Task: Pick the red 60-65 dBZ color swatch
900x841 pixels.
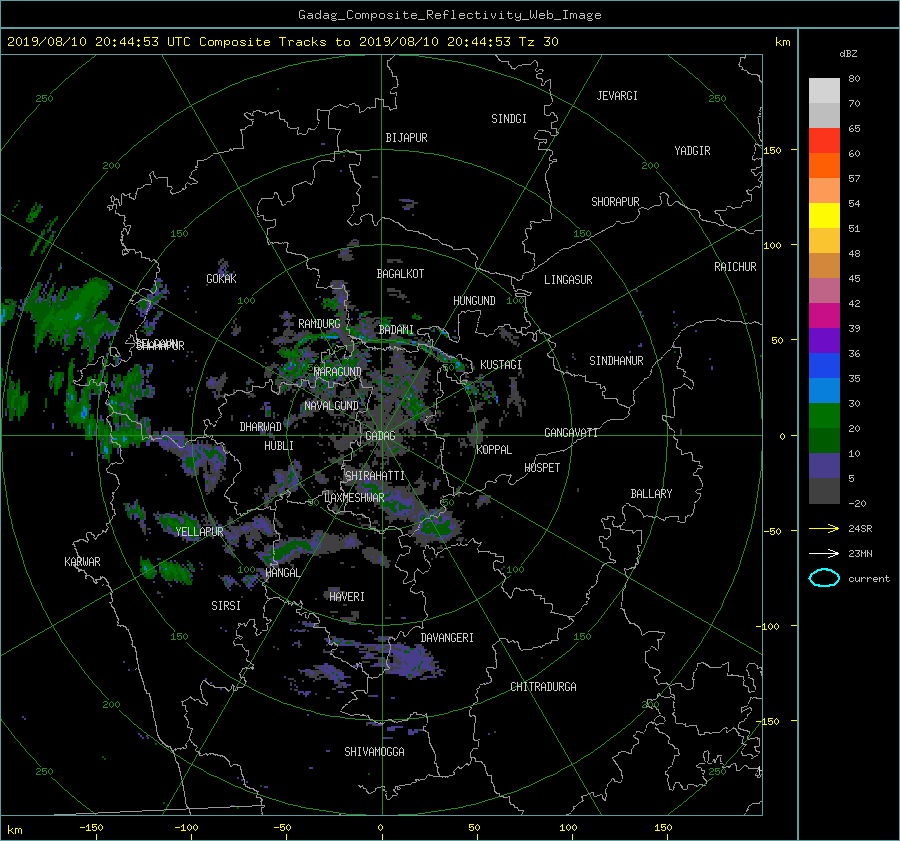Action: pyautogui.click(x=824, y=141)
